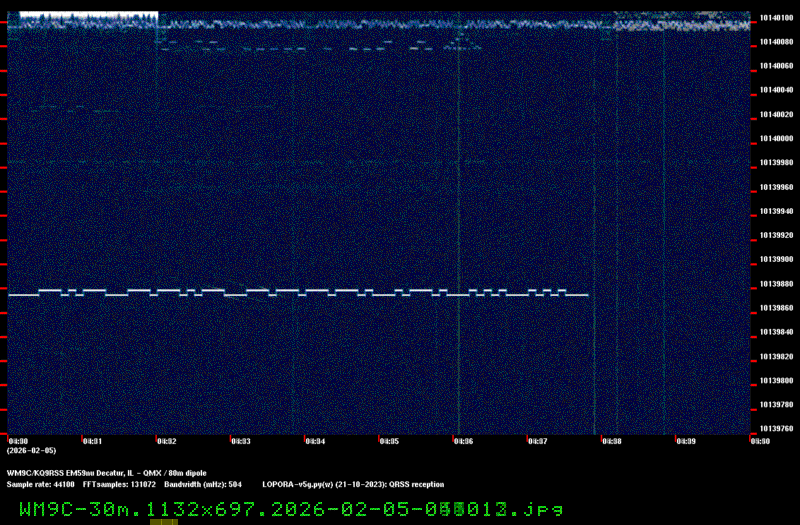The image size is (800, 525).
Task: Click the FSK signal trace near 10139880
Action: (x=300, y=292)
